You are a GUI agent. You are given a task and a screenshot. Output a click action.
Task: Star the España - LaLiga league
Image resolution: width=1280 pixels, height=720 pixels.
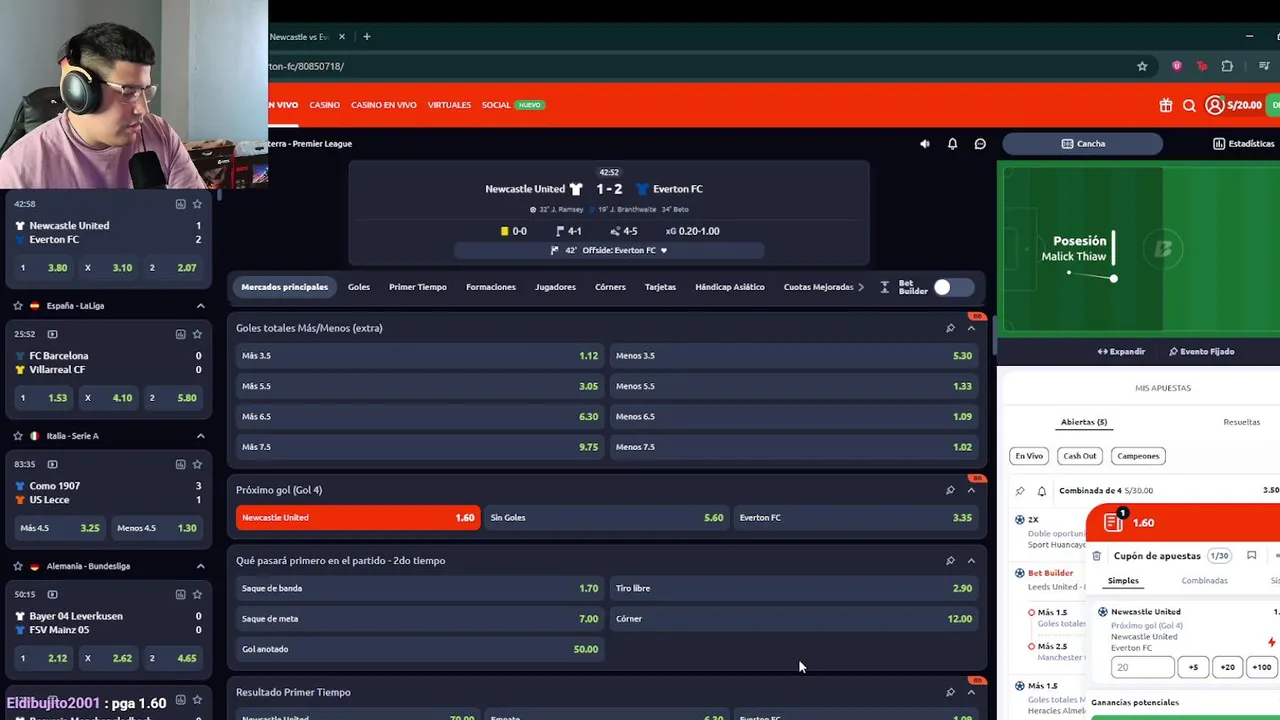18,306
